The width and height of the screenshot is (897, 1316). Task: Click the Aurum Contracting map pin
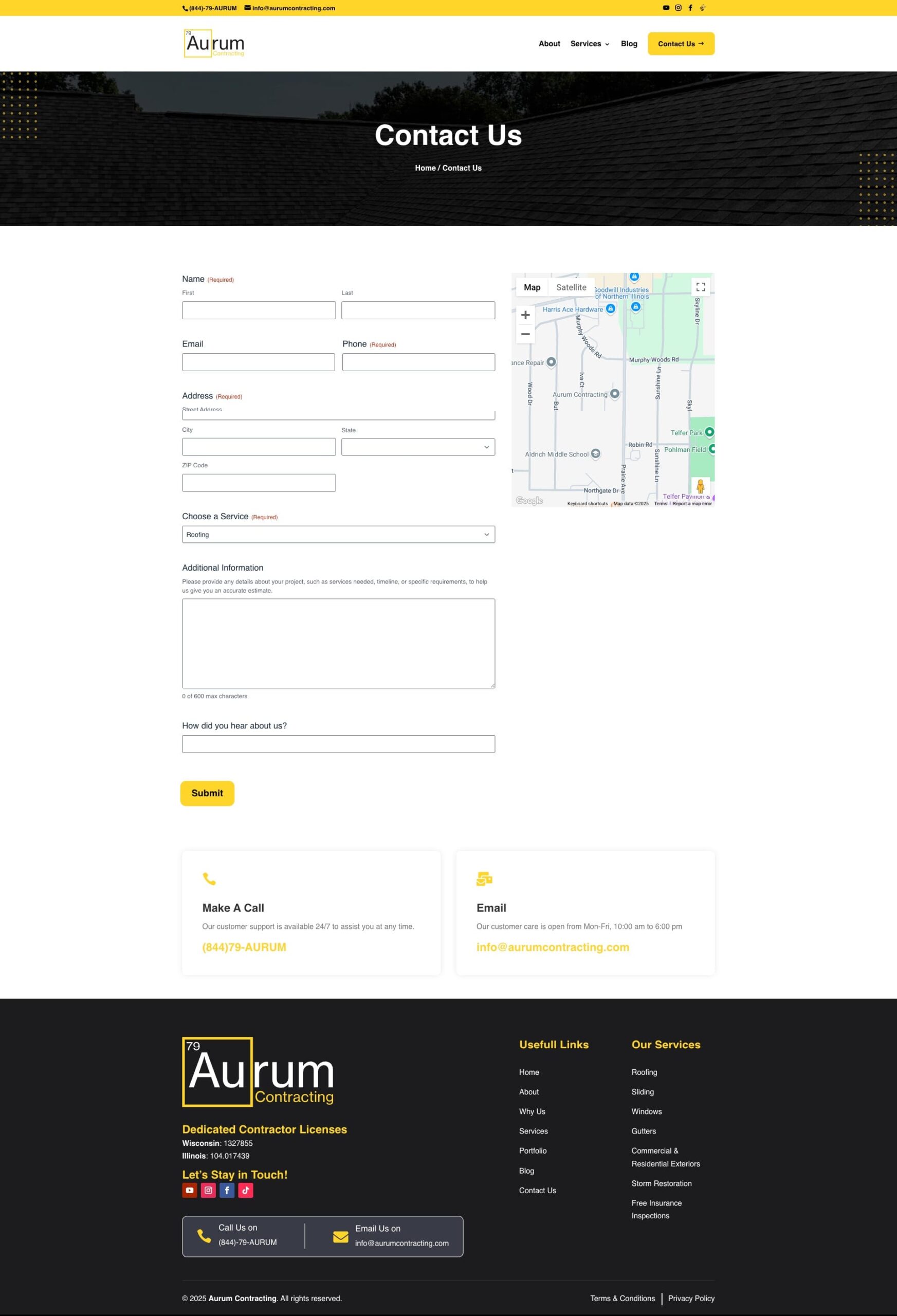[x=614, y=394]
